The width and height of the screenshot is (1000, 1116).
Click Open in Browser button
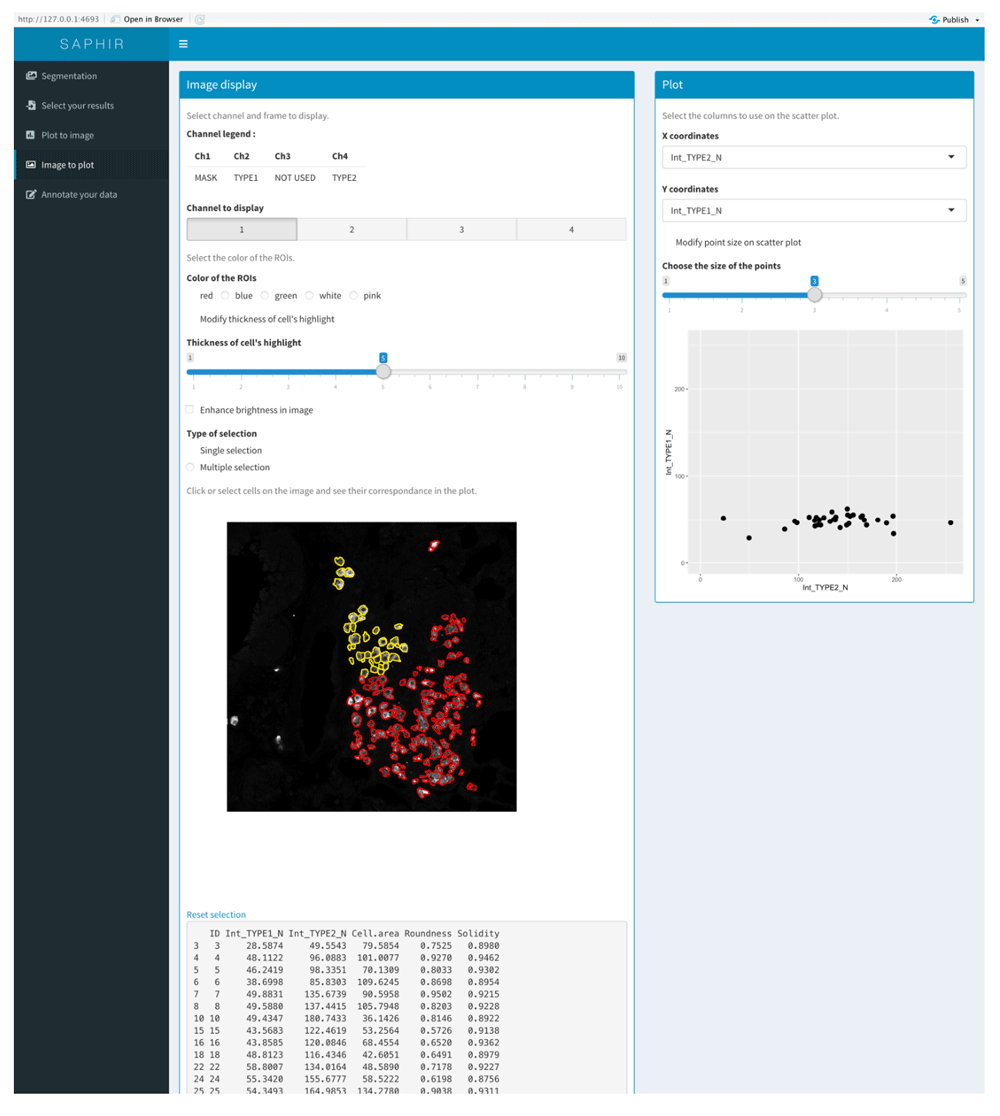point(147,19)
